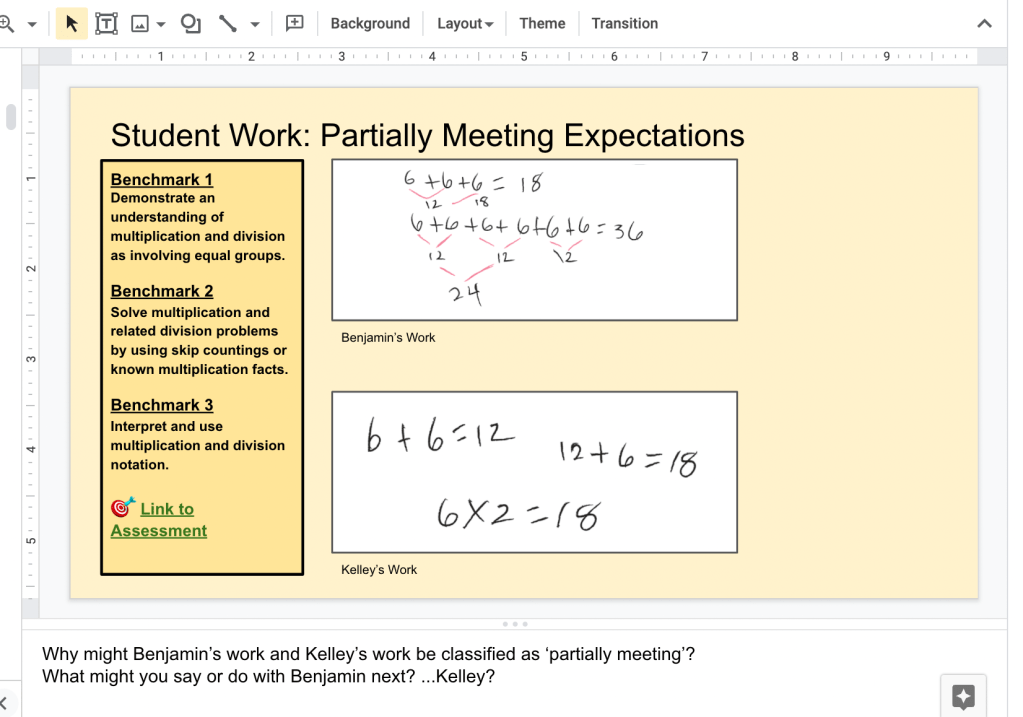
Task: Click the Background button
Action: 370,23
